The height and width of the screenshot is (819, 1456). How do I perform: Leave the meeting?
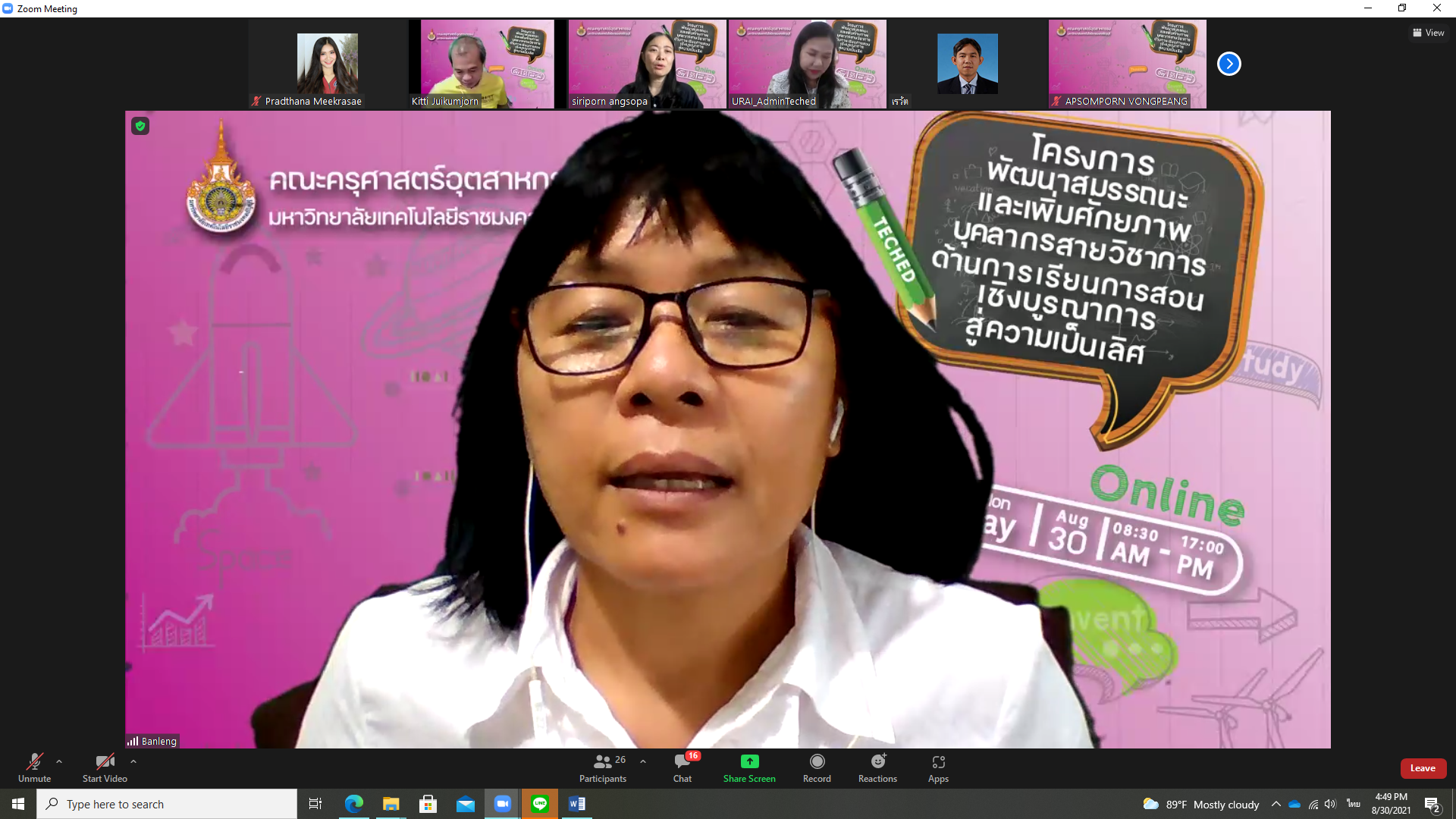pos(1423,768)
